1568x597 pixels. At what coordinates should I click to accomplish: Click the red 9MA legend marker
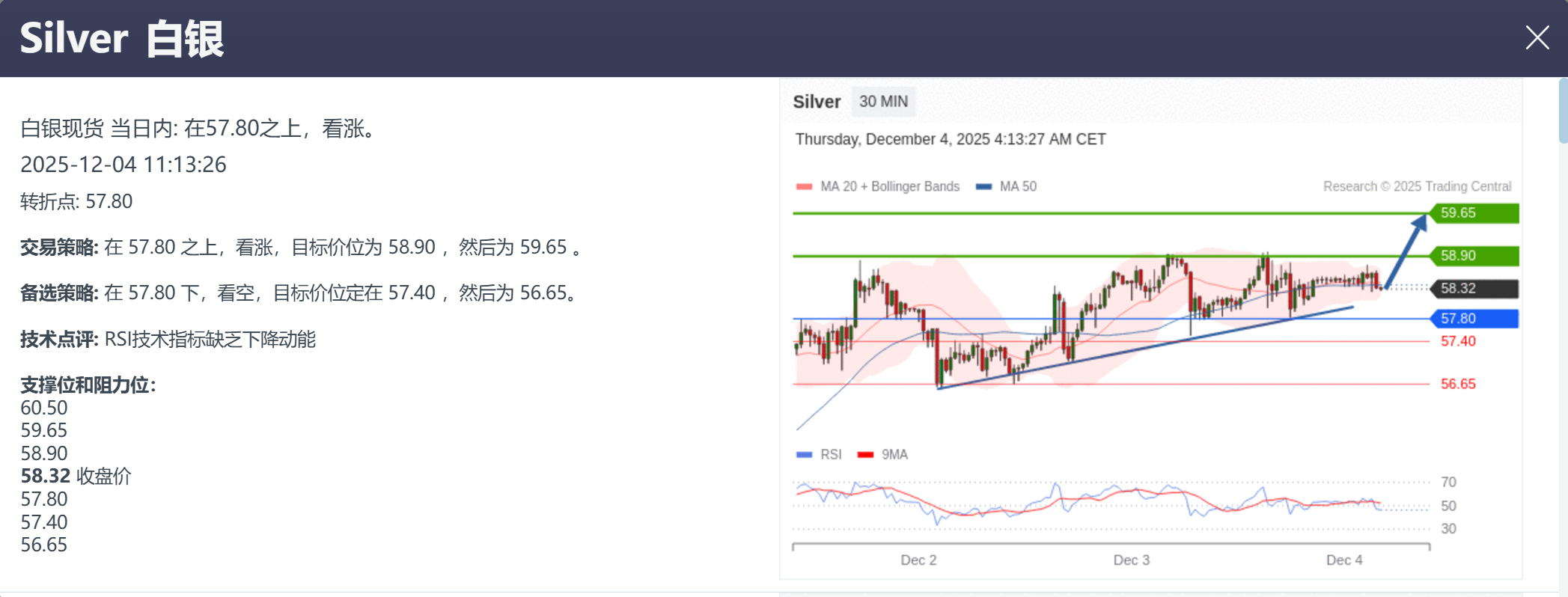click(x=865, y=455)
